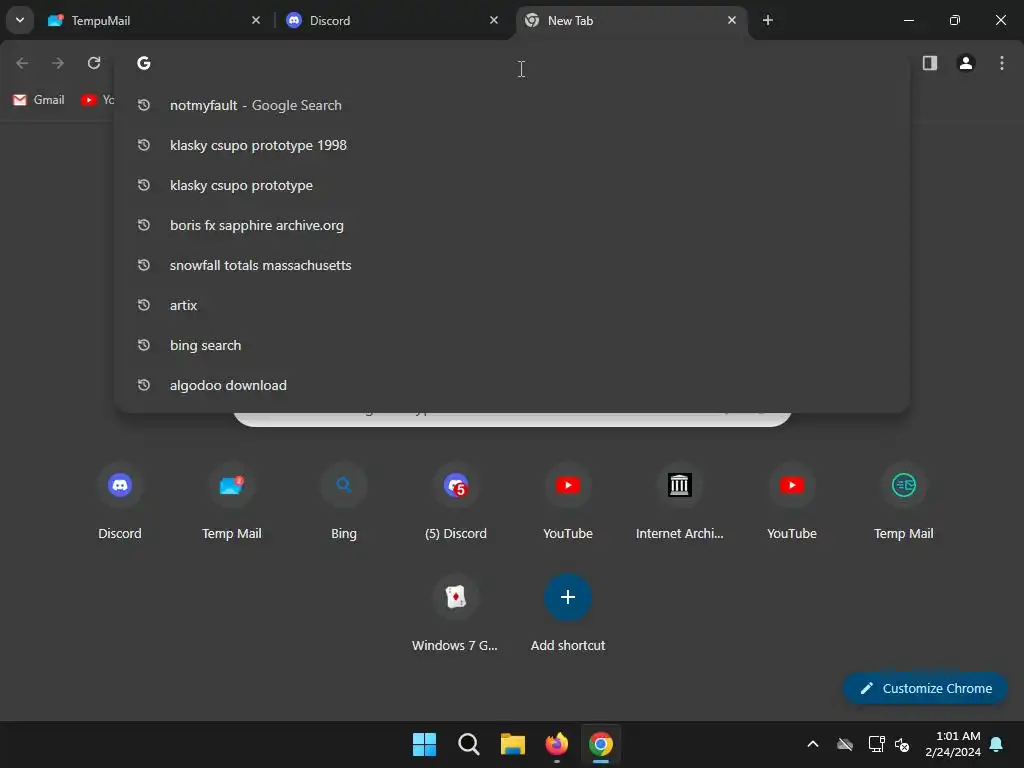Close the New Tab tab
The height and width of the screenshot is (768, 1024).
click(731, 20)
